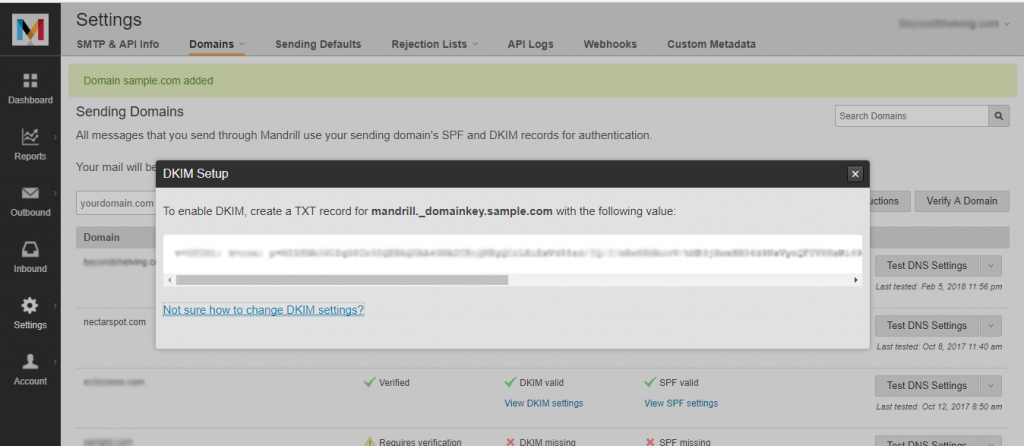Click View DKIM settings link
This screenshot has height=446, width=1024.
pos(544,403)
